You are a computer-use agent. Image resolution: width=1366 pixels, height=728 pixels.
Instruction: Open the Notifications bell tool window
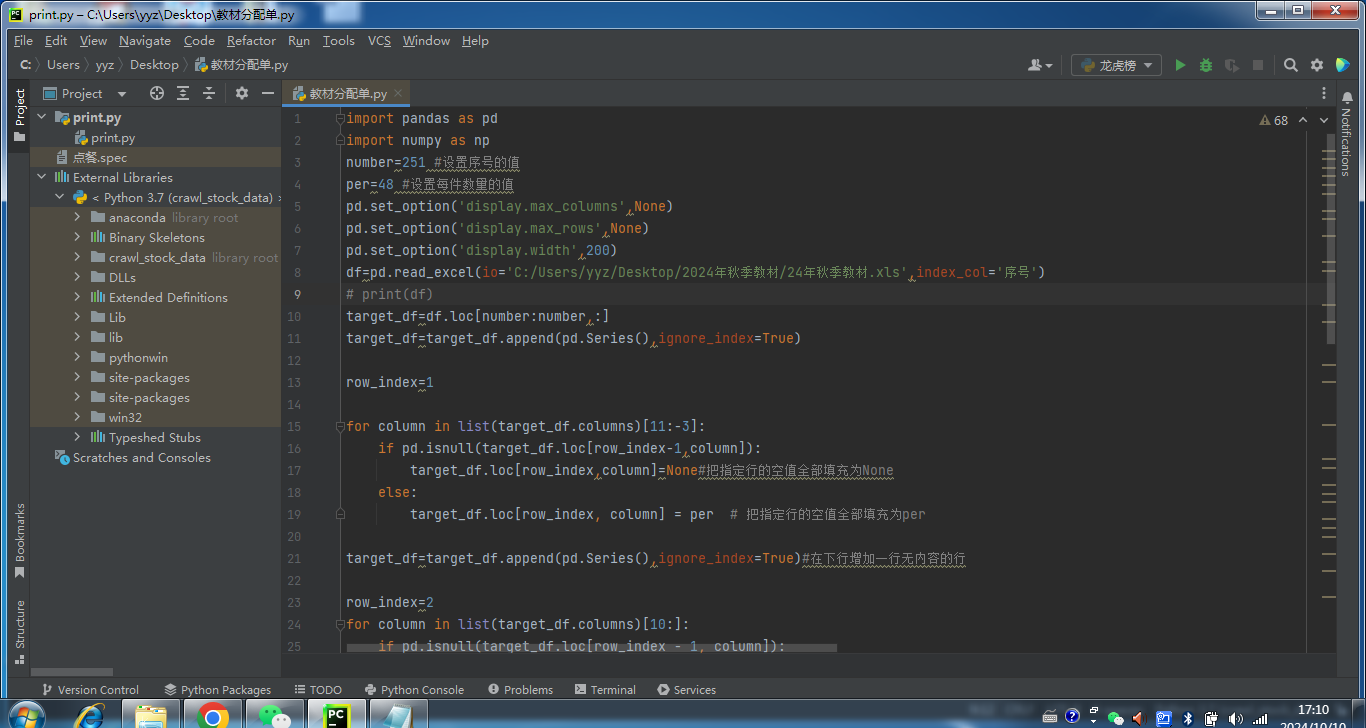point(1345,132)
